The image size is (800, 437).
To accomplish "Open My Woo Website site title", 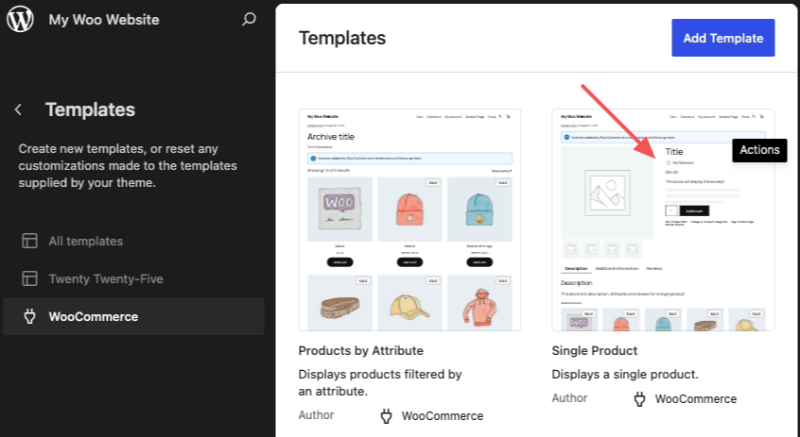I will pyautogui.click(x=104, y=20).
